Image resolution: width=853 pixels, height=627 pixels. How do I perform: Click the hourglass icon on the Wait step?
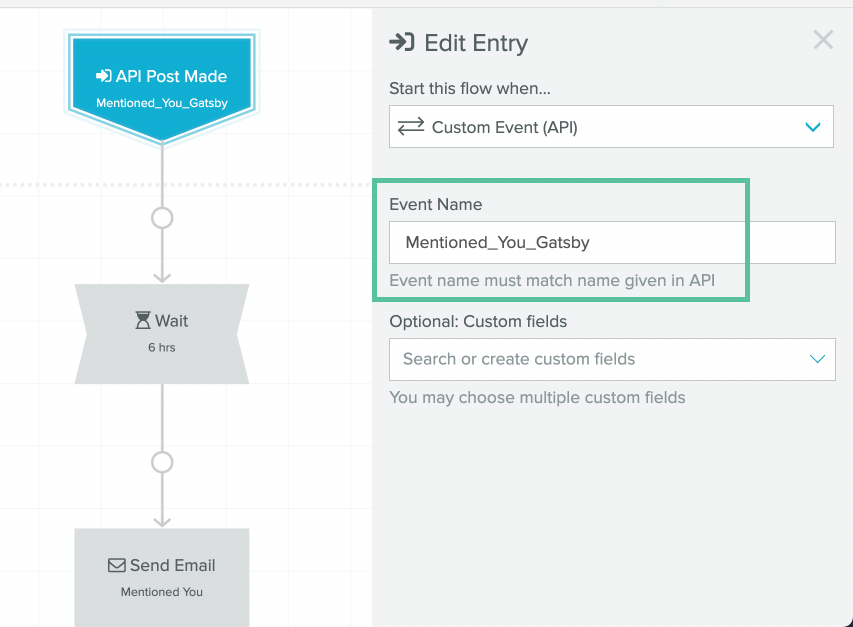pos(143,320)
